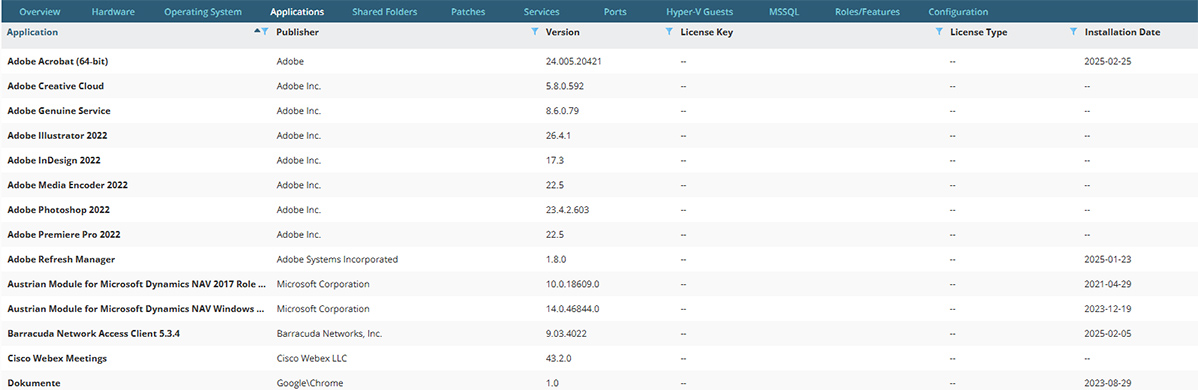This screenshot has height=390, width=1198.
Task: Click installation date 2023-12-19
Action: point(1108,309)
